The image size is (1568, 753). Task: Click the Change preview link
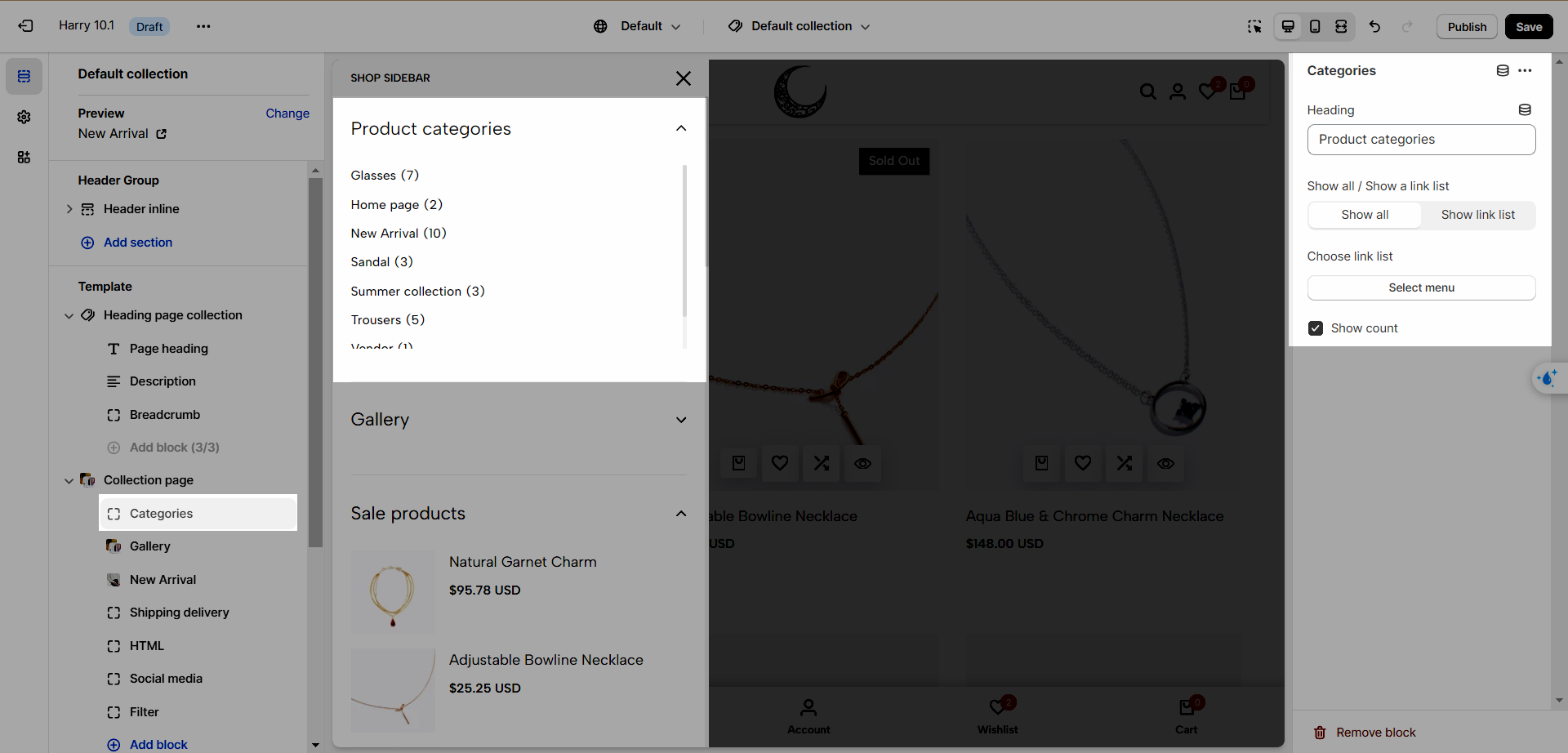(x=287, y=114)
